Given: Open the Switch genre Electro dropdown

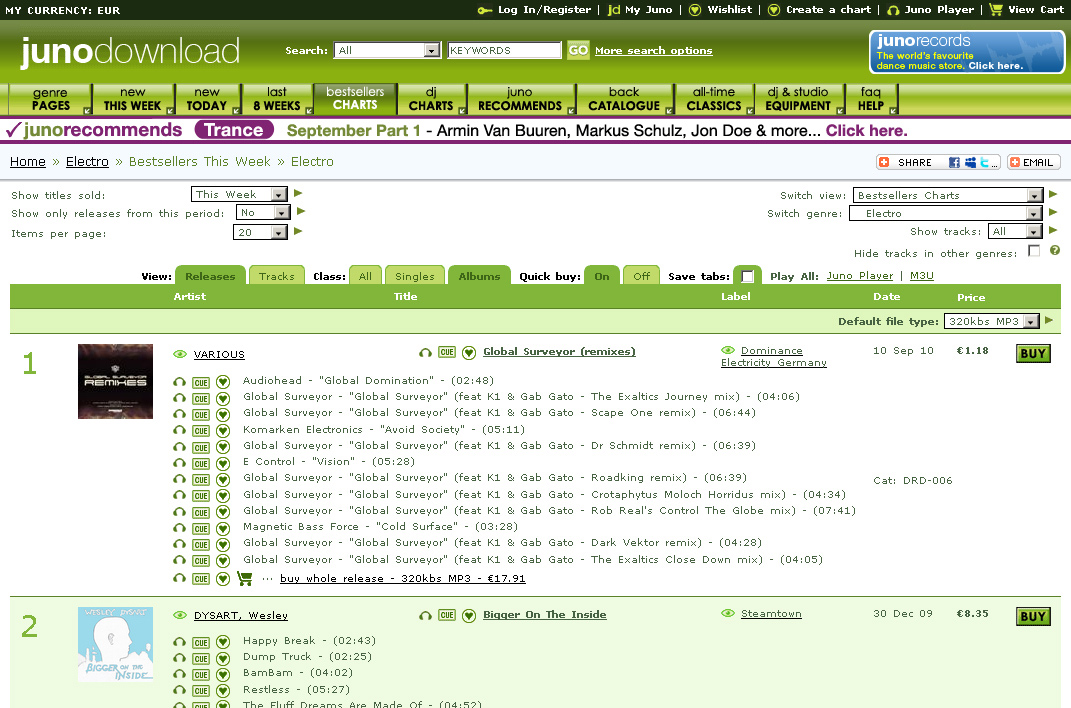Looking at the screenshot, I should pos(946,214).
